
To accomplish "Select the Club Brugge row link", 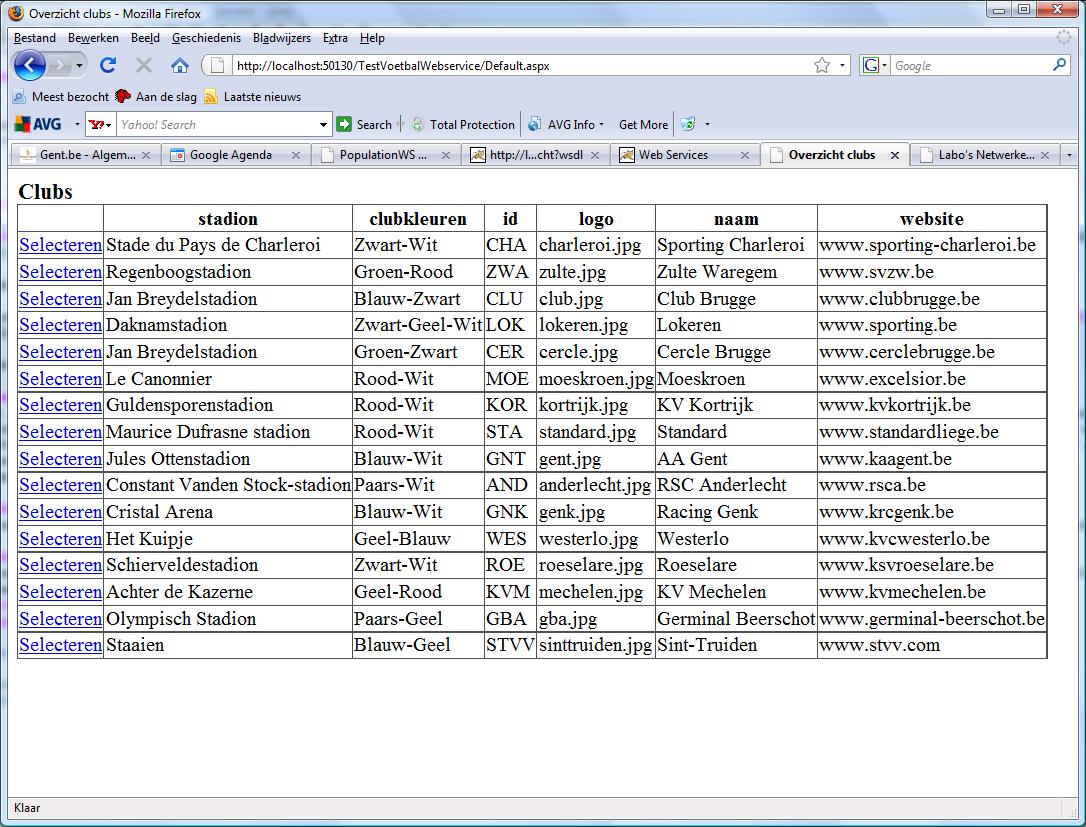I will click(60, 299).
